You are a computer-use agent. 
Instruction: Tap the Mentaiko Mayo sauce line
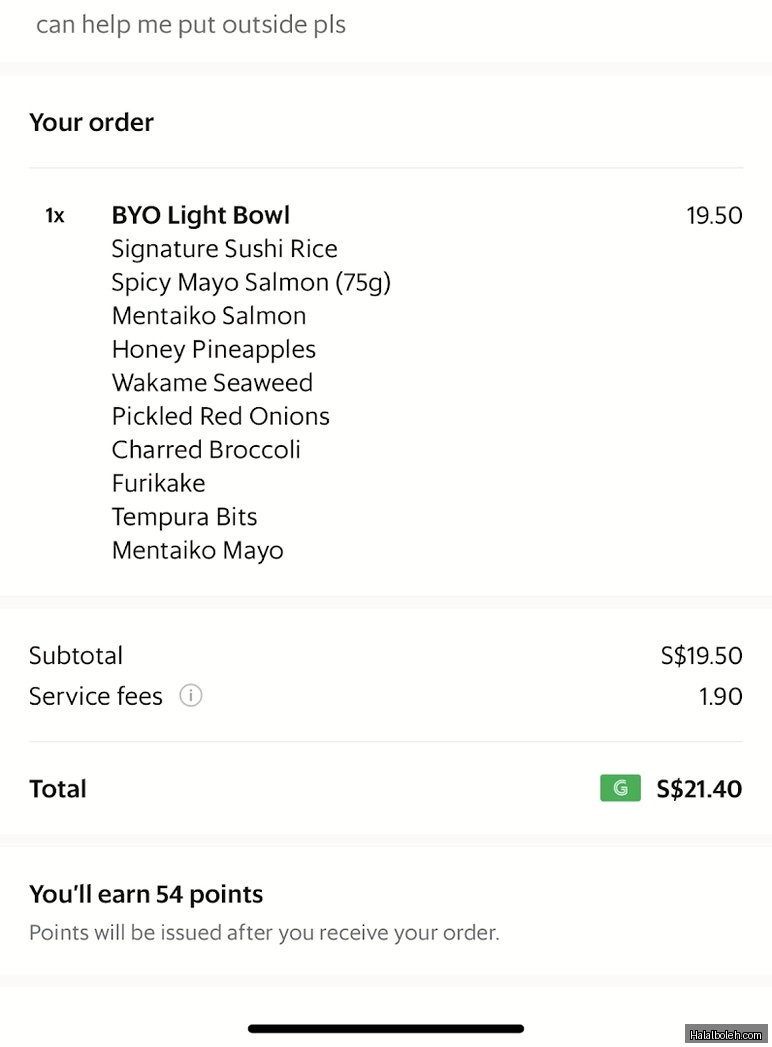[197, 550]
